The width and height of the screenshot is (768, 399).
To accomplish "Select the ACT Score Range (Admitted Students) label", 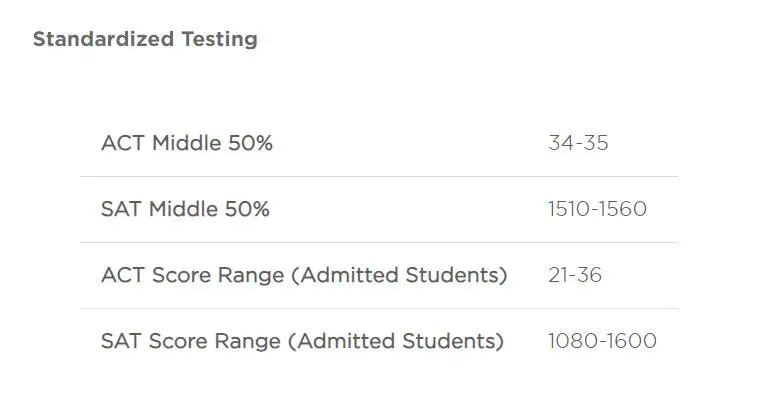I will (x=304, y=275).
